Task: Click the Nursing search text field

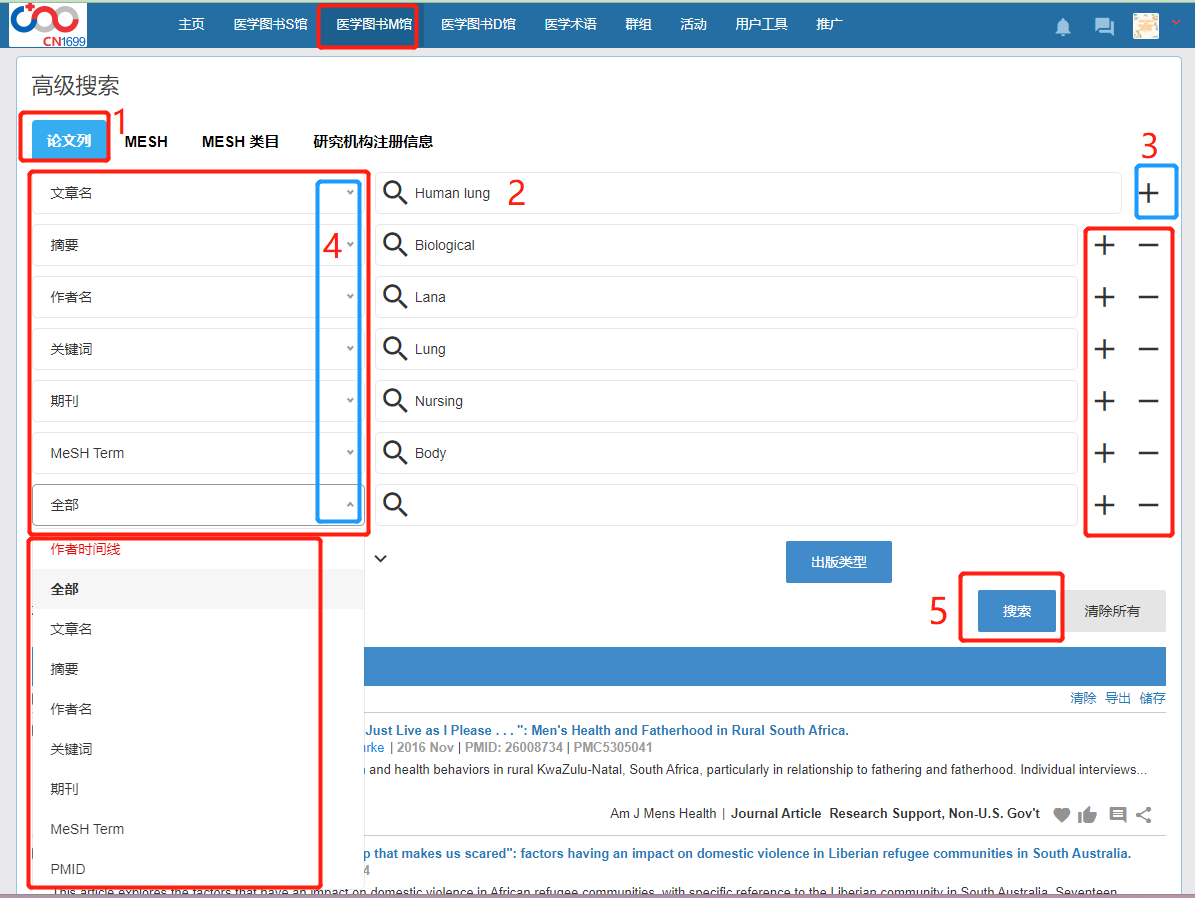Action: (740, 401)
